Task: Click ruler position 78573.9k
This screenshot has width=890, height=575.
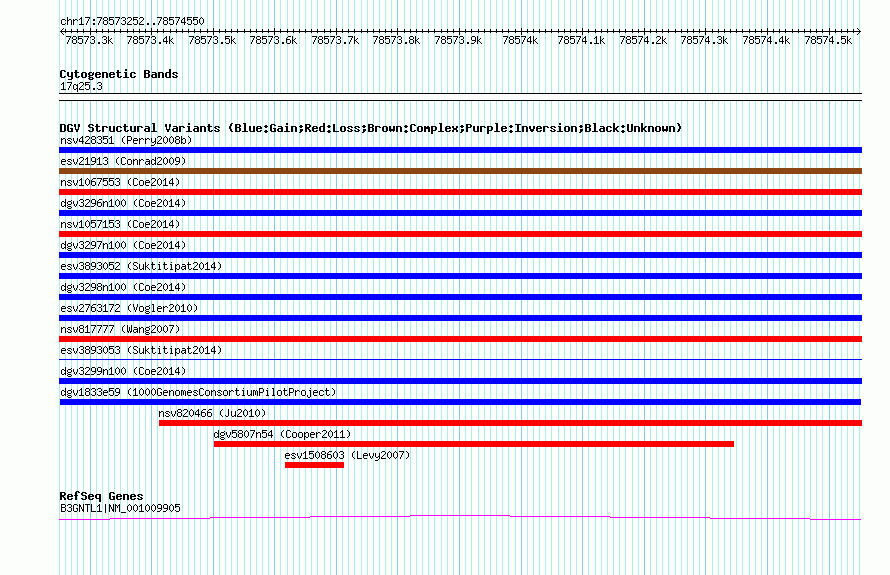Action: pyautogui.click(x=459, y=40)
